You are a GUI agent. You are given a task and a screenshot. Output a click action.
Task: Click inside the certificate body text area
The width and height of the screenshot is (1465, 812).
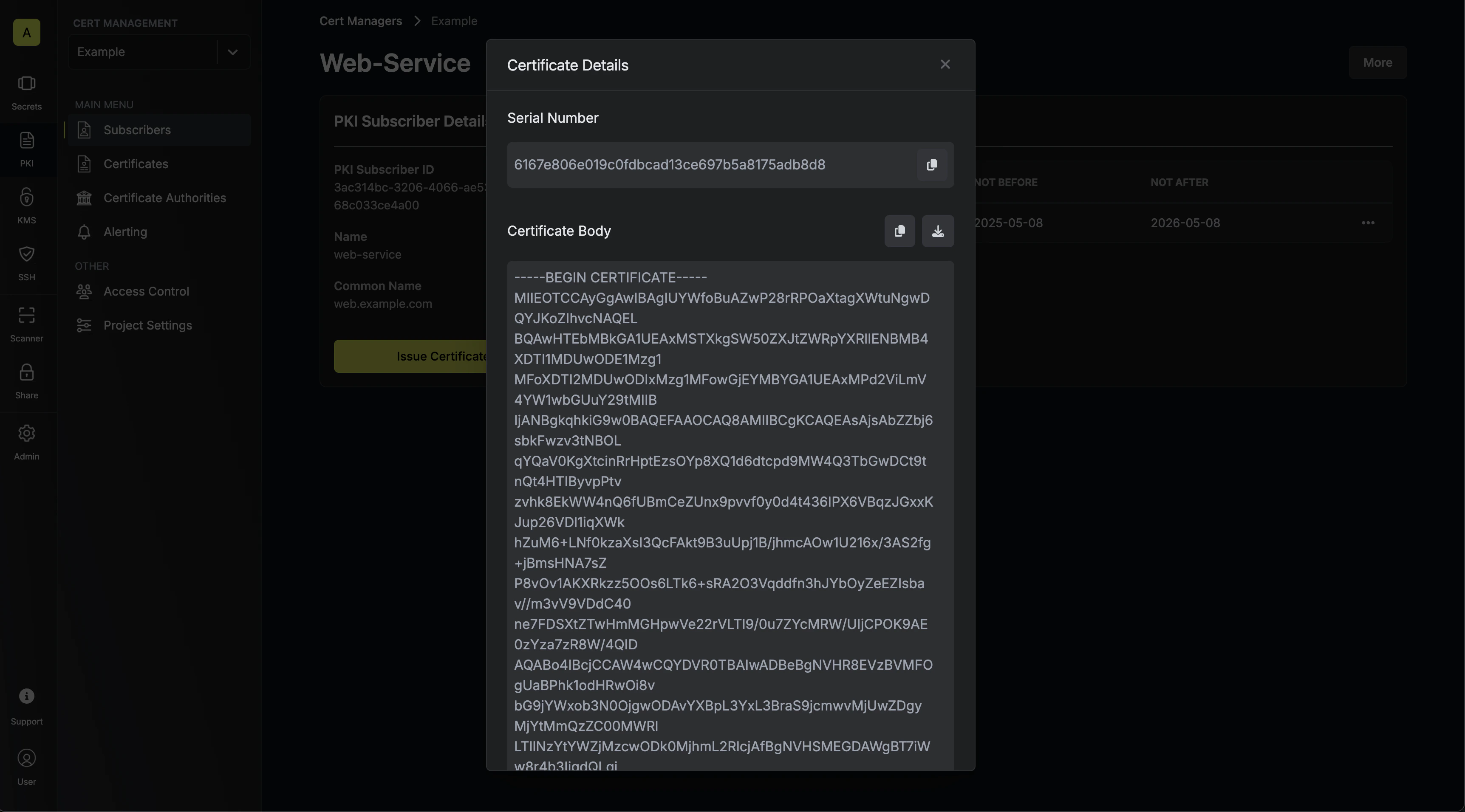pos(731,516)
